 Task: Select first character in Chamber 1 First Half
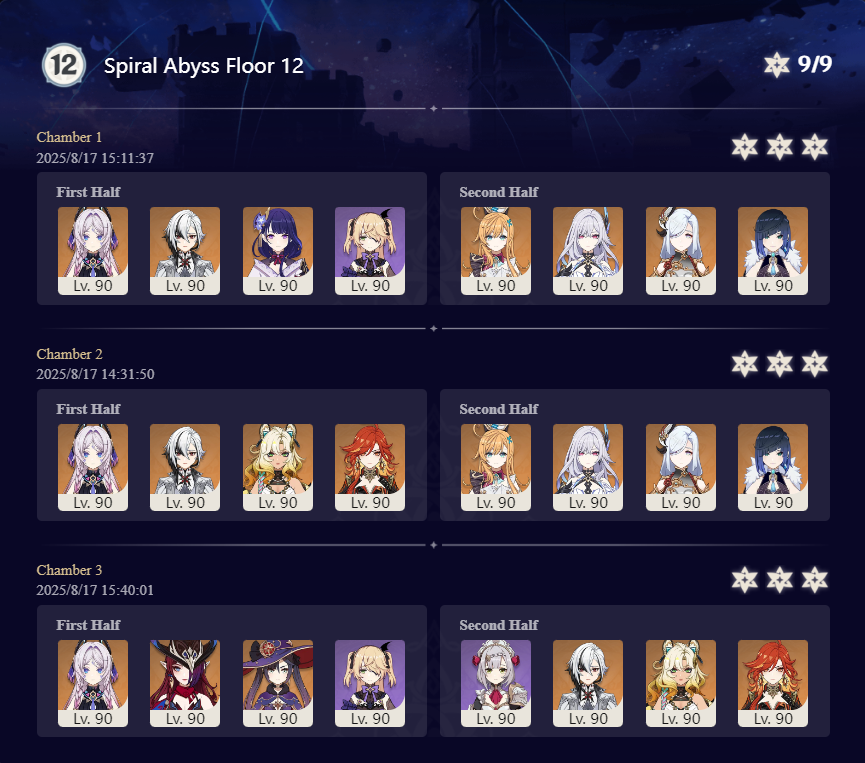click(x=93, y=250)
